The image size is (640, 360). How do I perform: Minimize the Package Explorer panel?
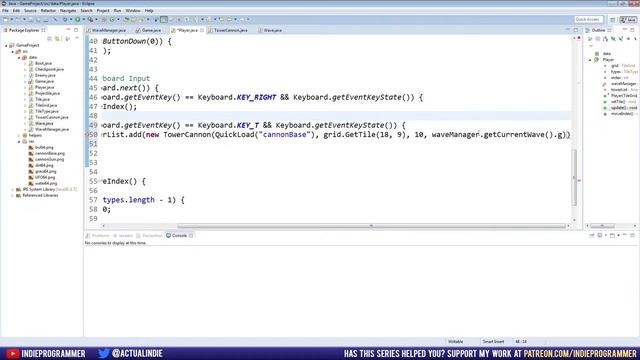pos(68,30)
